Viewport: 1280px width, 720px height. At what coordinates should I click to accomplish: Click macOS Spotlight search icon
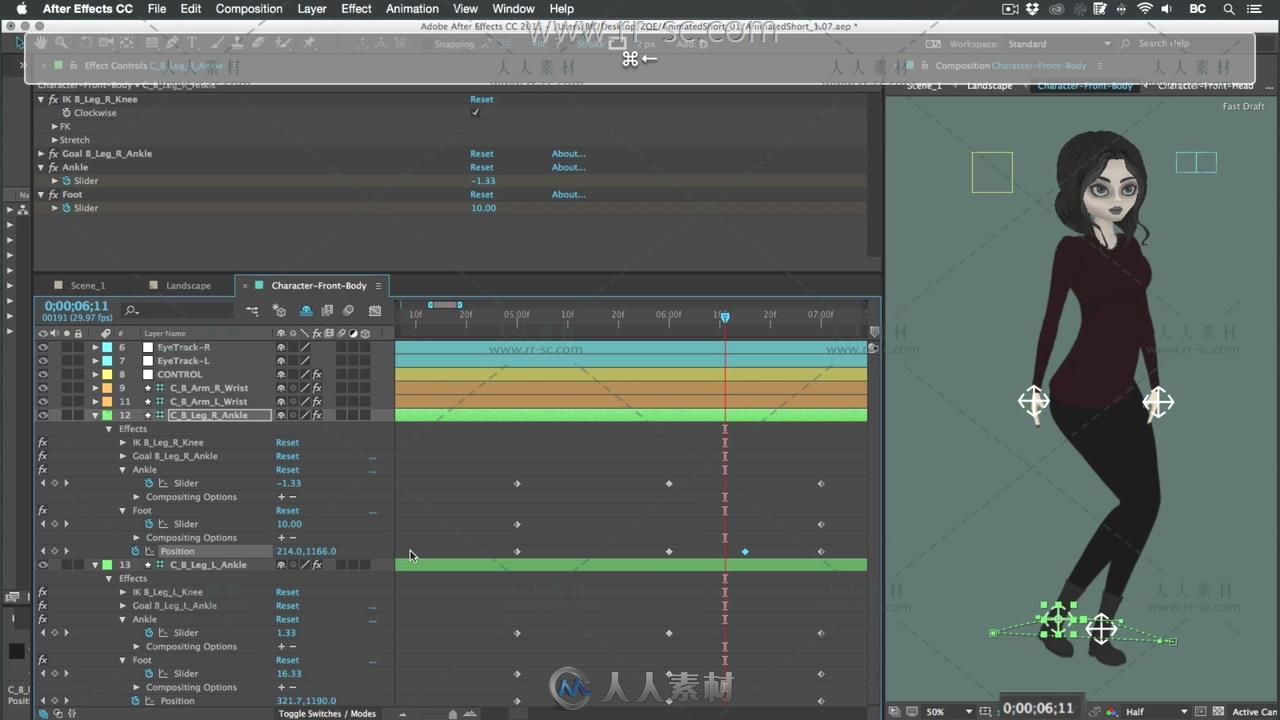coord(1228,9)
